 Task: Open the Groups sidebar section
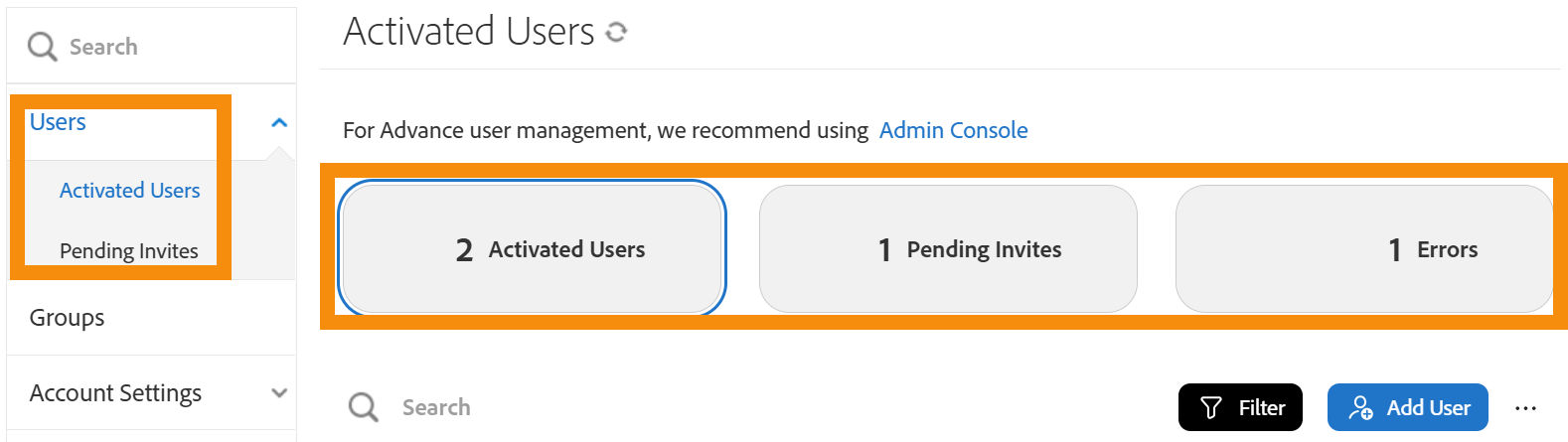67,318
